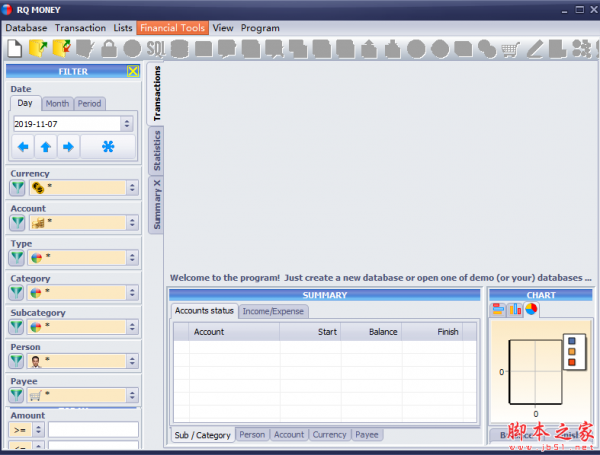Click the date input field 2019-11-07
The width and height of the screenshot is (600, 455).
click(x=67, y=124)
